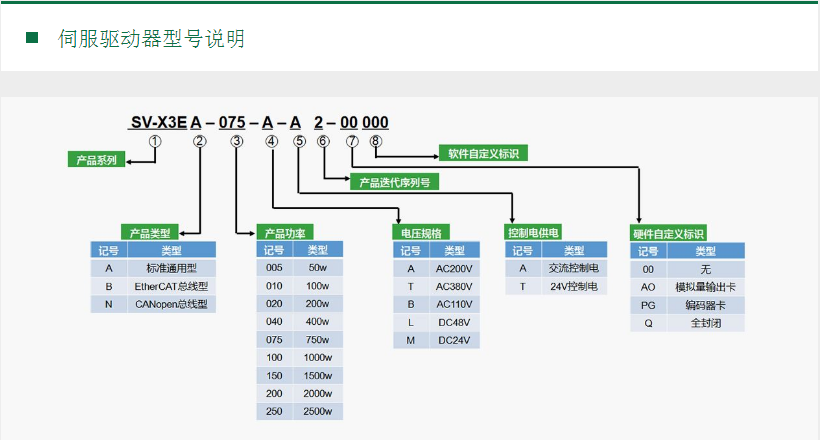Click the 编码器卡 cell
The image size is (820, 440).
(x=705, y=305)
